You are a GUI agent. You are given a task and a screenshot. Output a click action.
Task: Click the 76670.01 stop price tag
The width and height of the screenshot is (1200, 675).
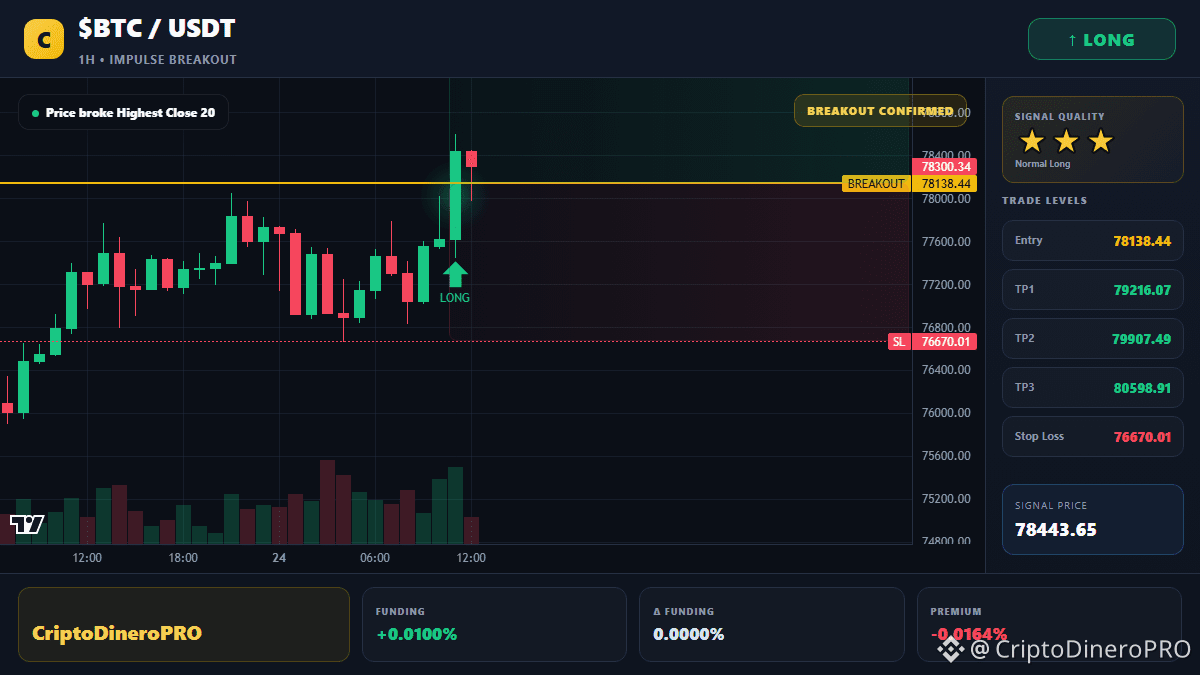[944, 342]
